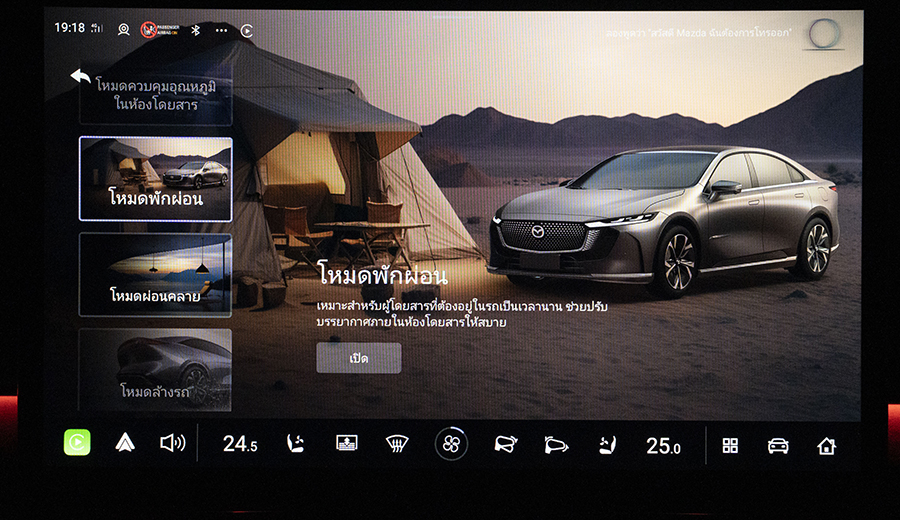This screenshot has height=520, width=900.
Task: Open the Android Auto icon
Action: [125, 443]
